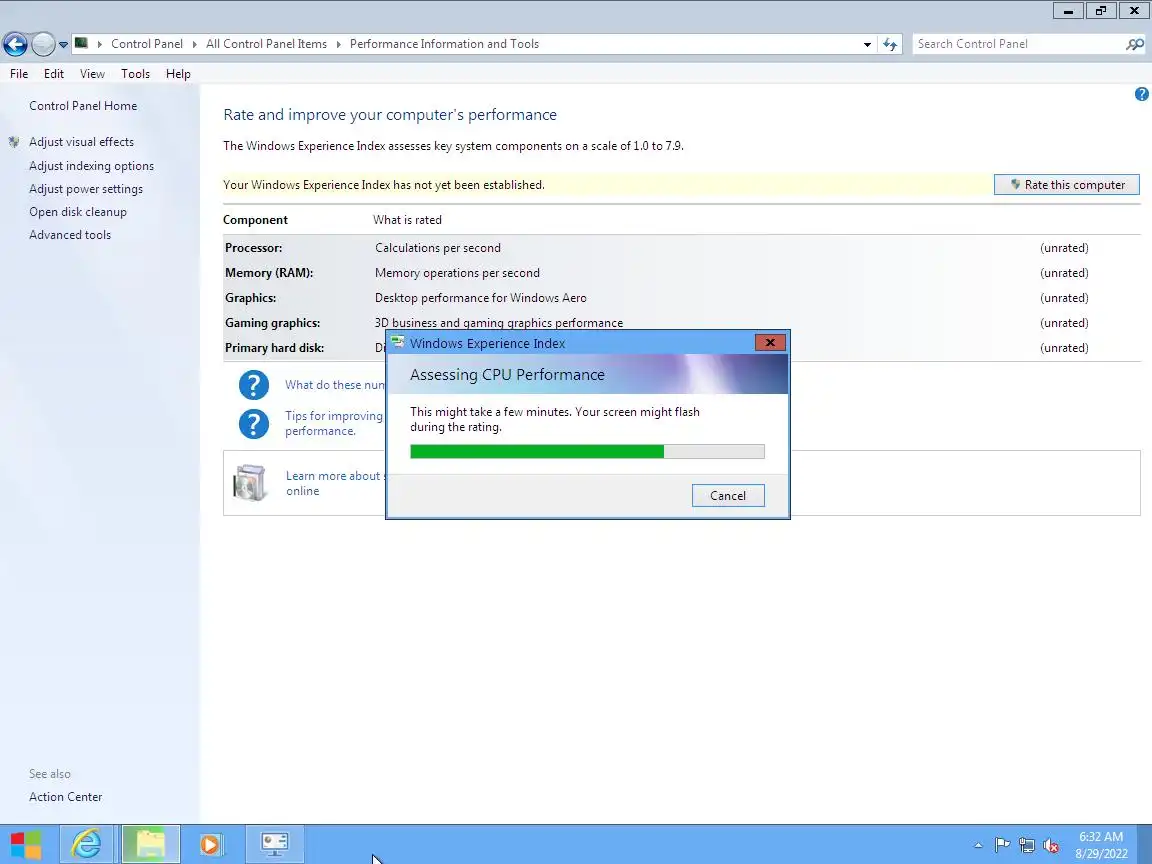The width and height of the screenshot is (1152, 864).
Task: Expand the arrow before Control Panel breadcrumb
Action: [99, 44]
